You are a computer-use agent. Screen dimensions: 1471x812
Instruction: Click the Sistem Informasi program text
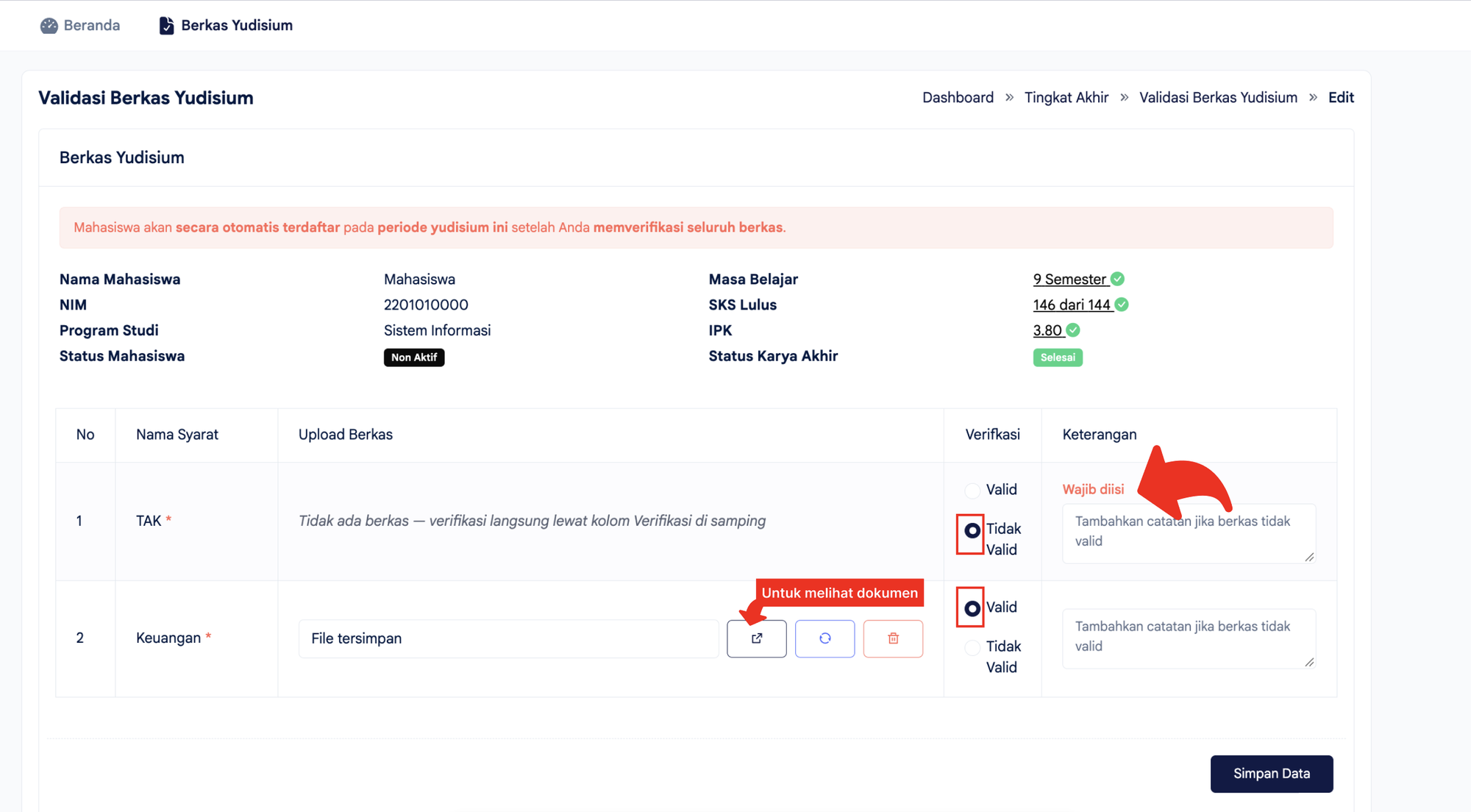coord(437,331)
